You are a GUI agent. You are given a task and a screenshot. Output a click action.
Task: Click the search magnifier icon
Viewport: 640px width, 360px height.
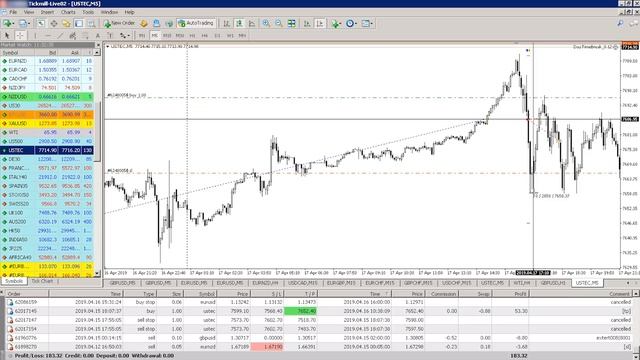pos(620,24)
